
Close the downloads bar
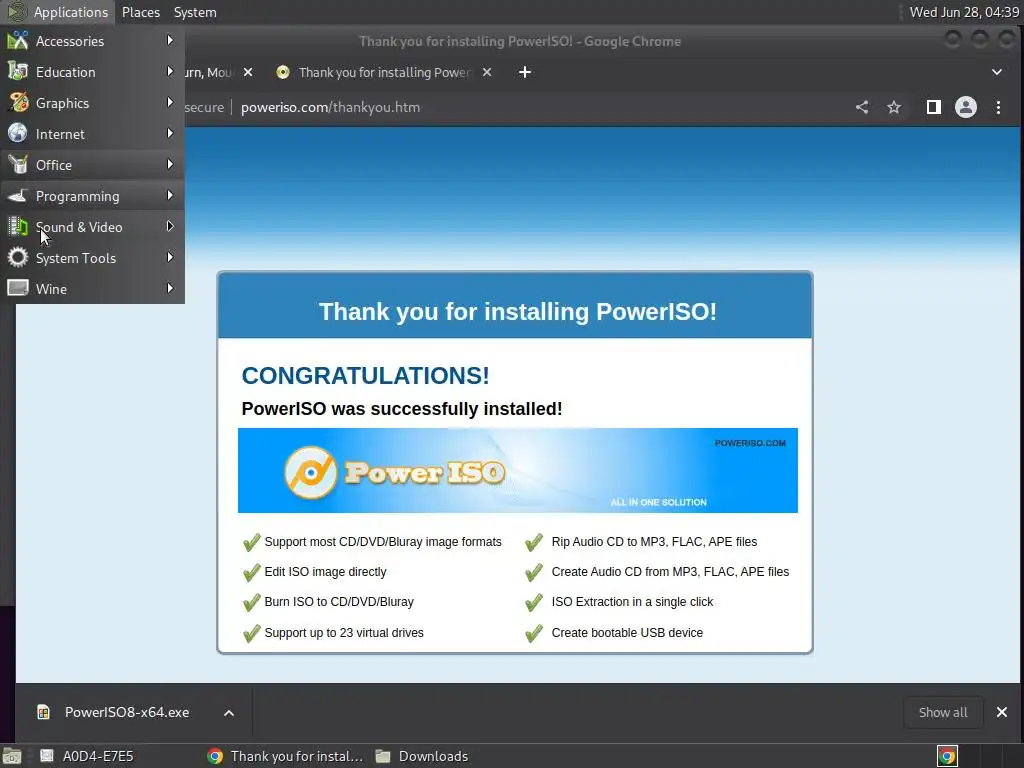point(1002,712)
